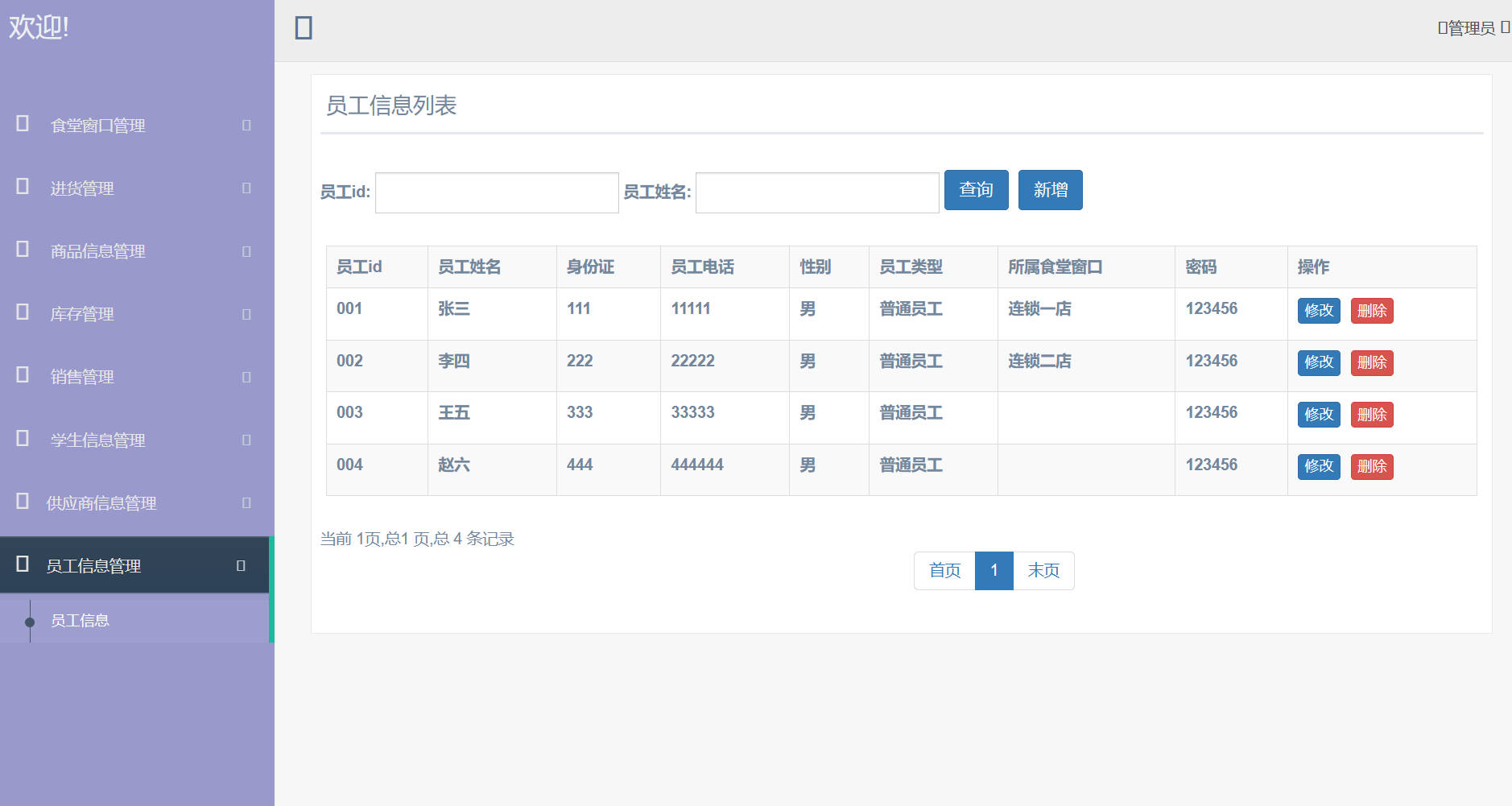
Task: Click the user icon next to 管理员
Action: (x=1440, y=27)
